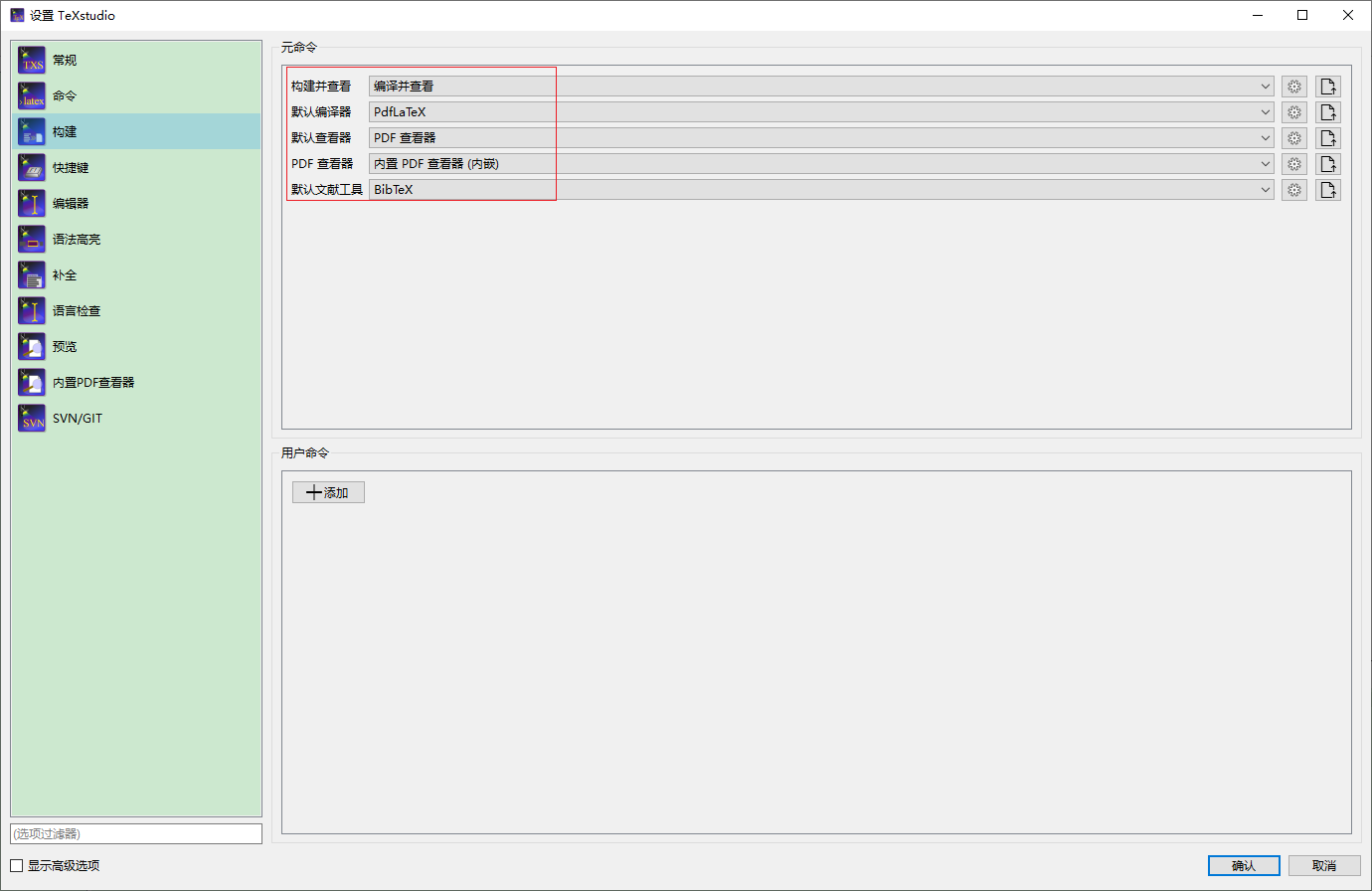Cancel with the 取消 button

(1324, 866)
